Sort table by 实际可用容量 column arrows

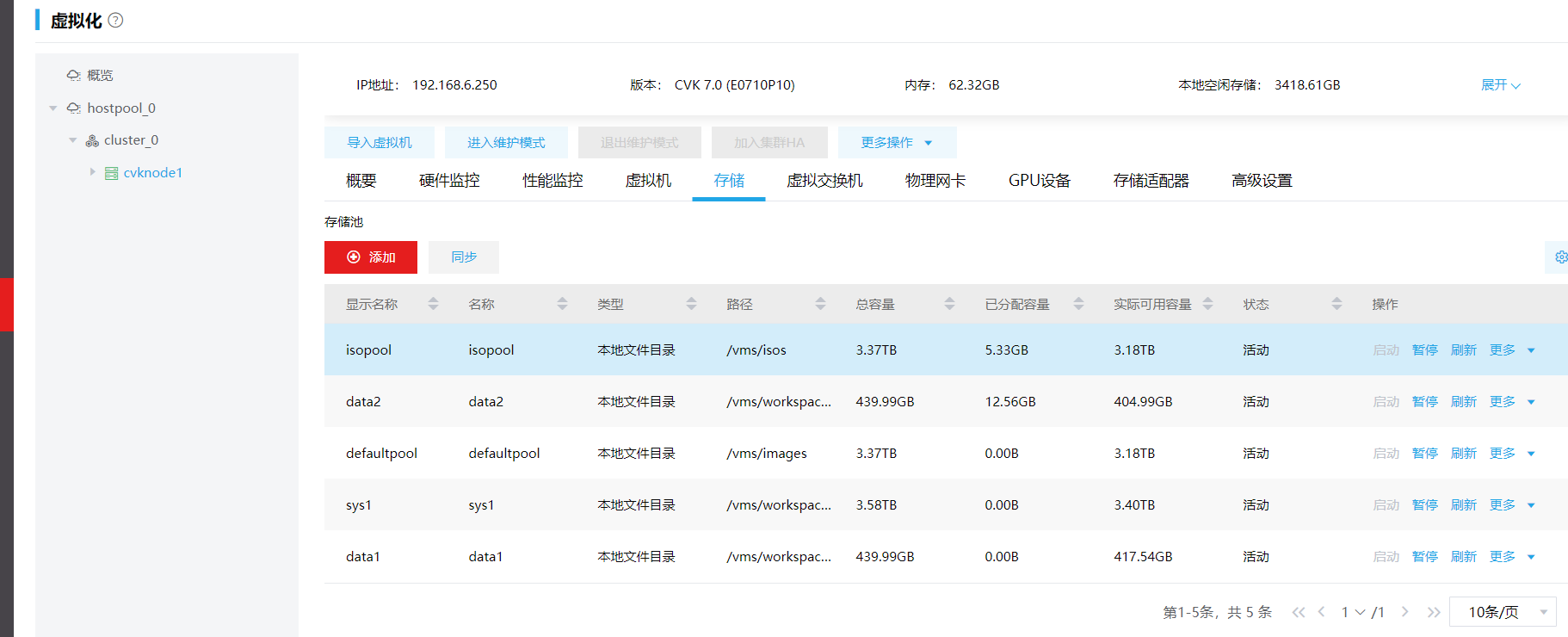(1207, 304)
